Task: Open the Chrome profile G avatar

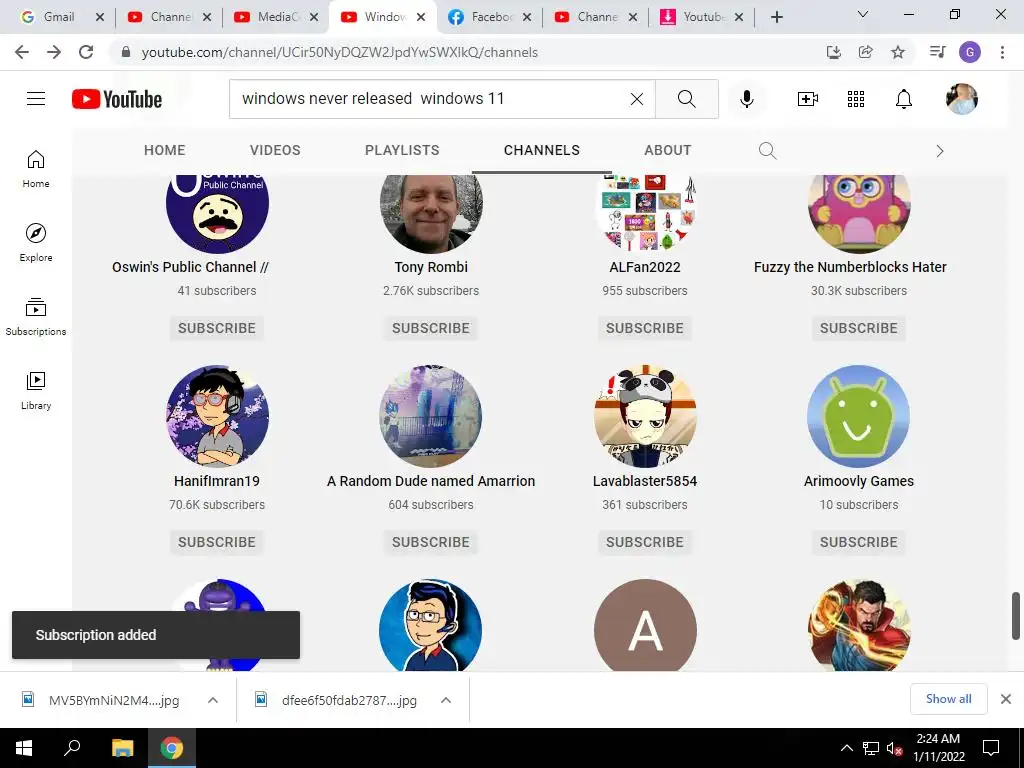Action: coord(970,52)
